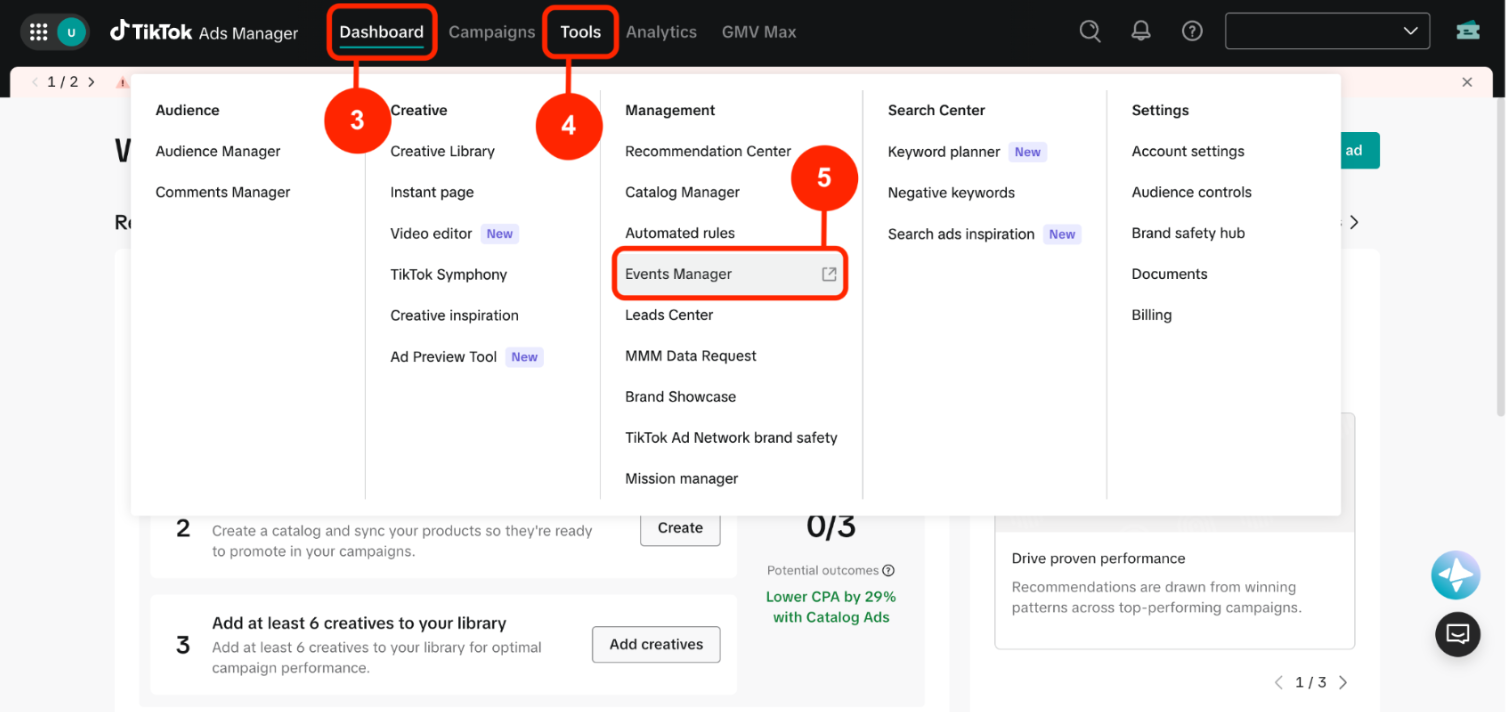Click the TikTok Ads Manager logo
This screenshot has height=712, width=1506.
[204, 32]
